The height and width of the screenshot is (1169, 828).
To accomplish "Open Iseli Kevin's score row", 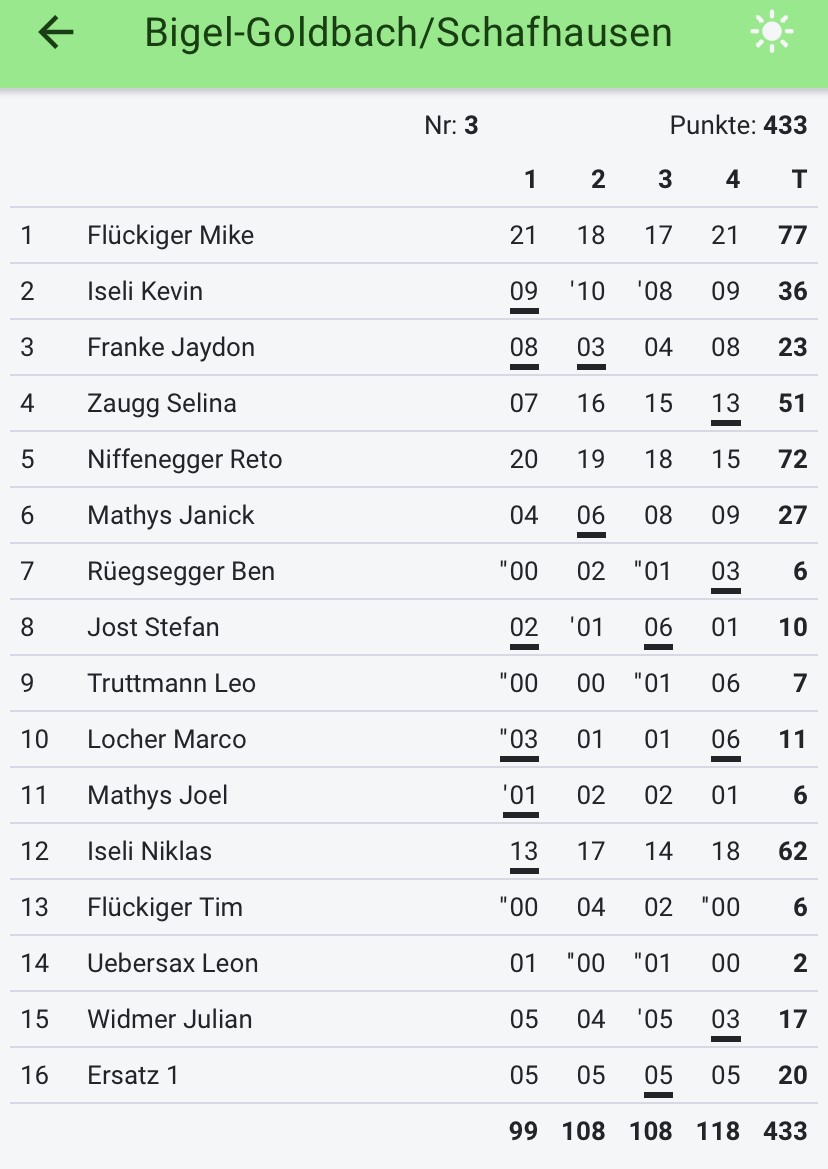I will pyautogui.click(x=414, y=292).
